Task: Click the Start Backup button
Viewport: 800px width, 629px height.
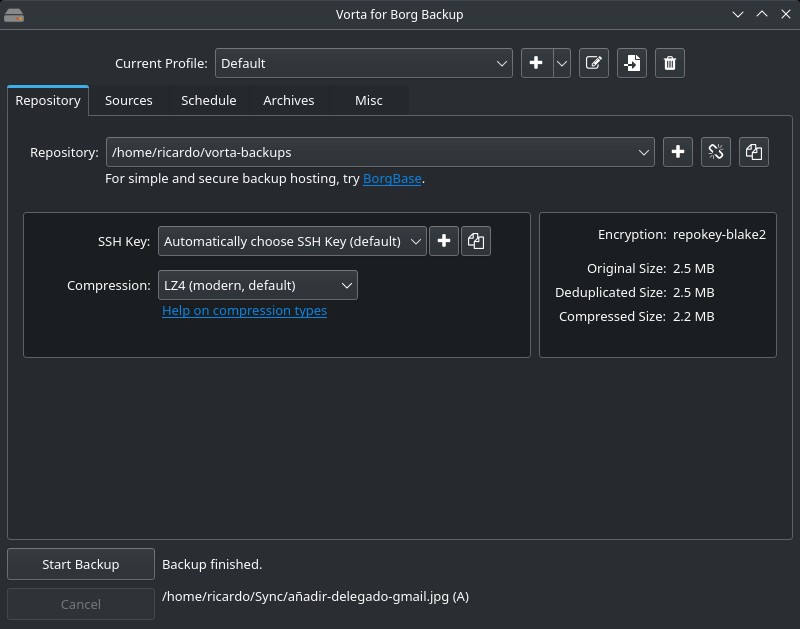Action: (x=81, y=564)
